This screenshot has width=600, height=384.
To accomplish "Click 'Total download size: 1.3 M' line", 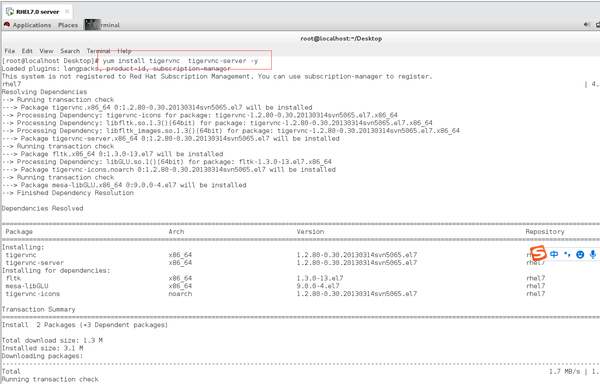I will (x=52, y=340).
